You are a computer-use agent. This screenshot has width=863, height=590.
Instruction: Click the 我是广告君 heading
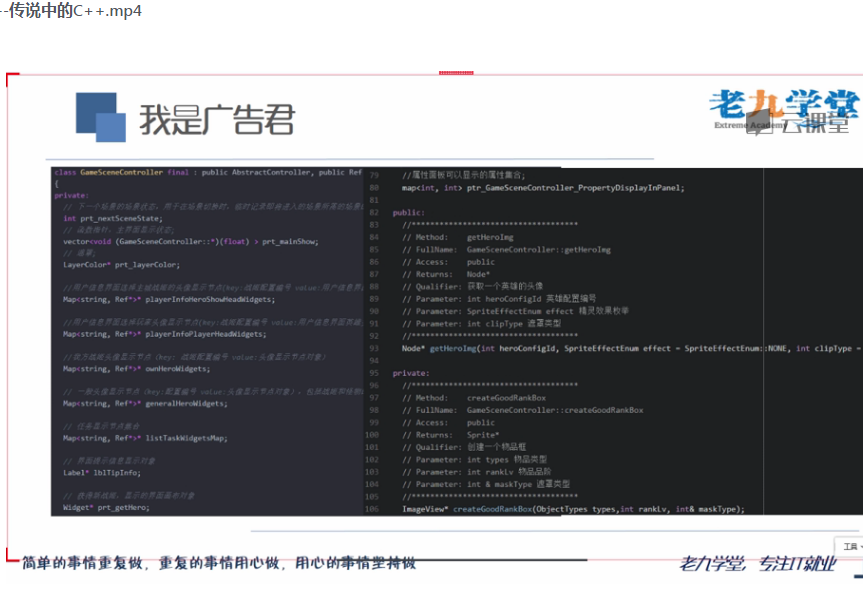tap(217, 119)
